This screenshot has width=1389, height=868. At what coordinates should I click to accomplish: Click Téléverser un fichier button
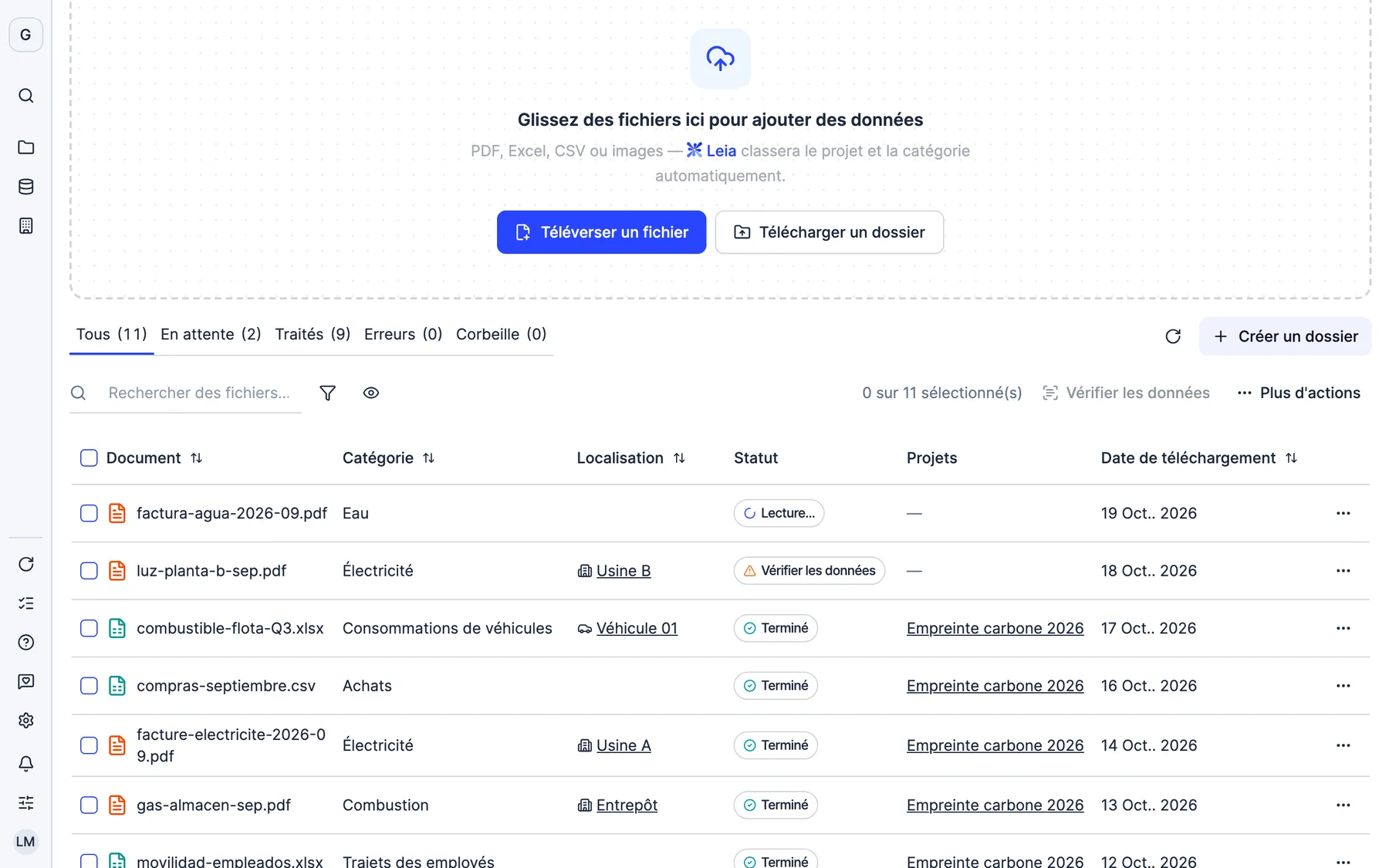point(601,232)
